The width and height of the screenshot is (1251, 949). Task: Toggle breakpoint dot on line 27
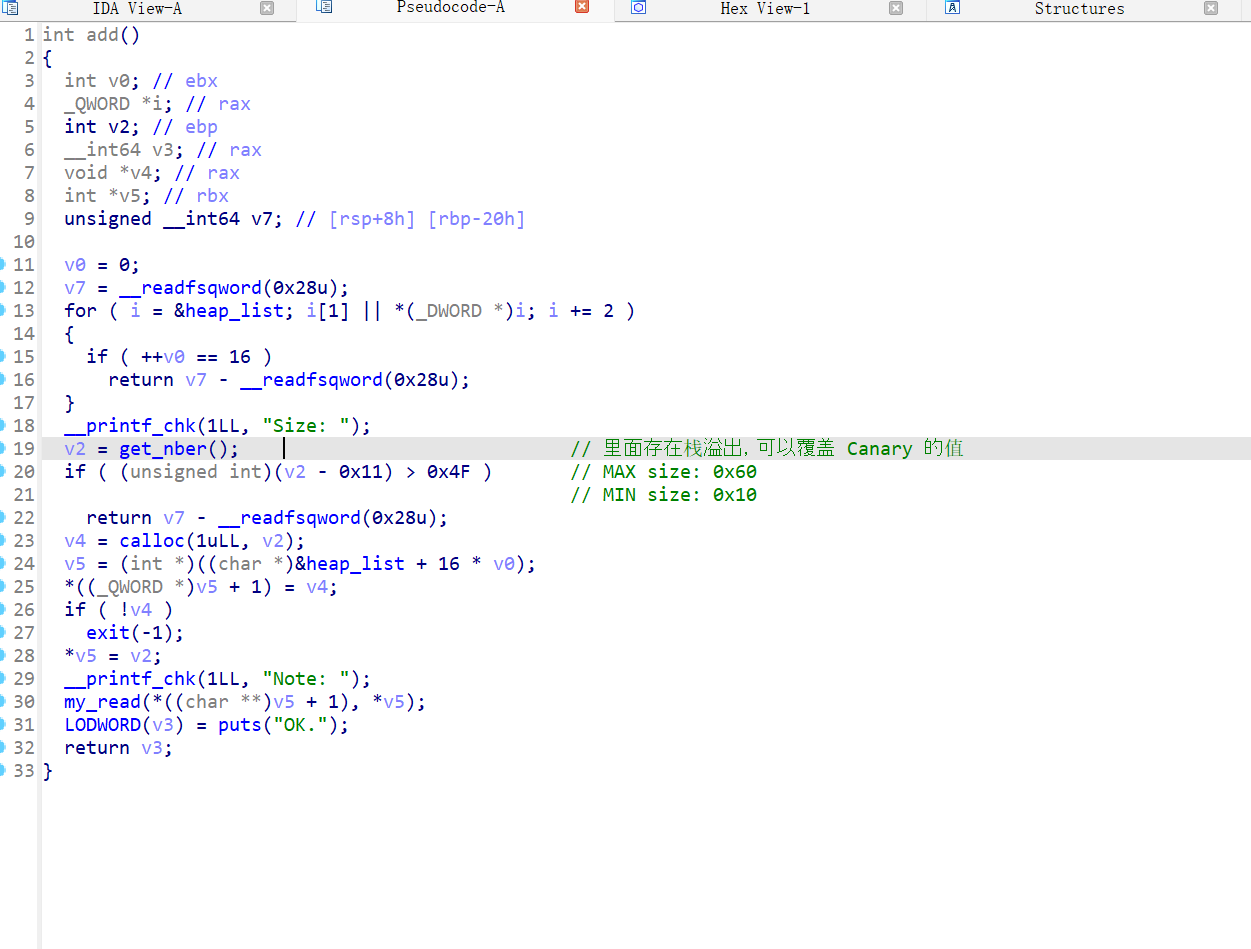(x=3, y=633)
